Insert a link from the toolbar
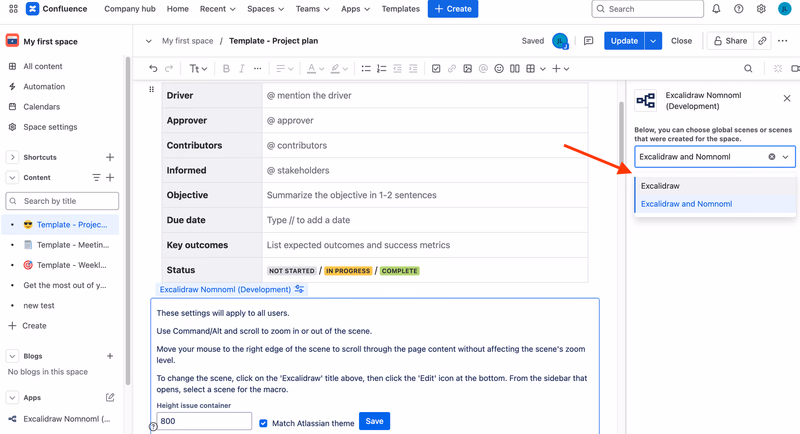The image size is (800, 434). pos(452,68)
